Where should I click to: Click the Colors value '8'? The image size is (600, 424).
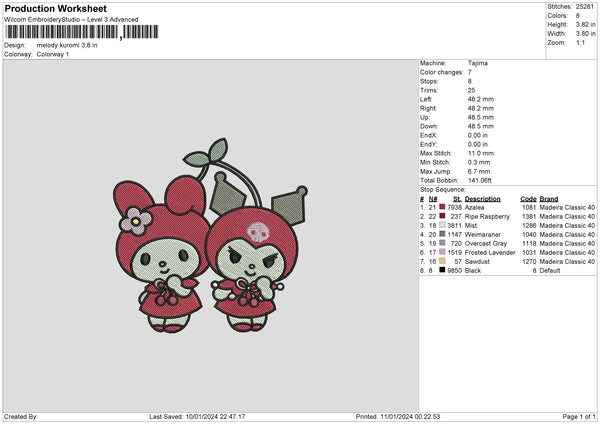(x=577, y=16)
